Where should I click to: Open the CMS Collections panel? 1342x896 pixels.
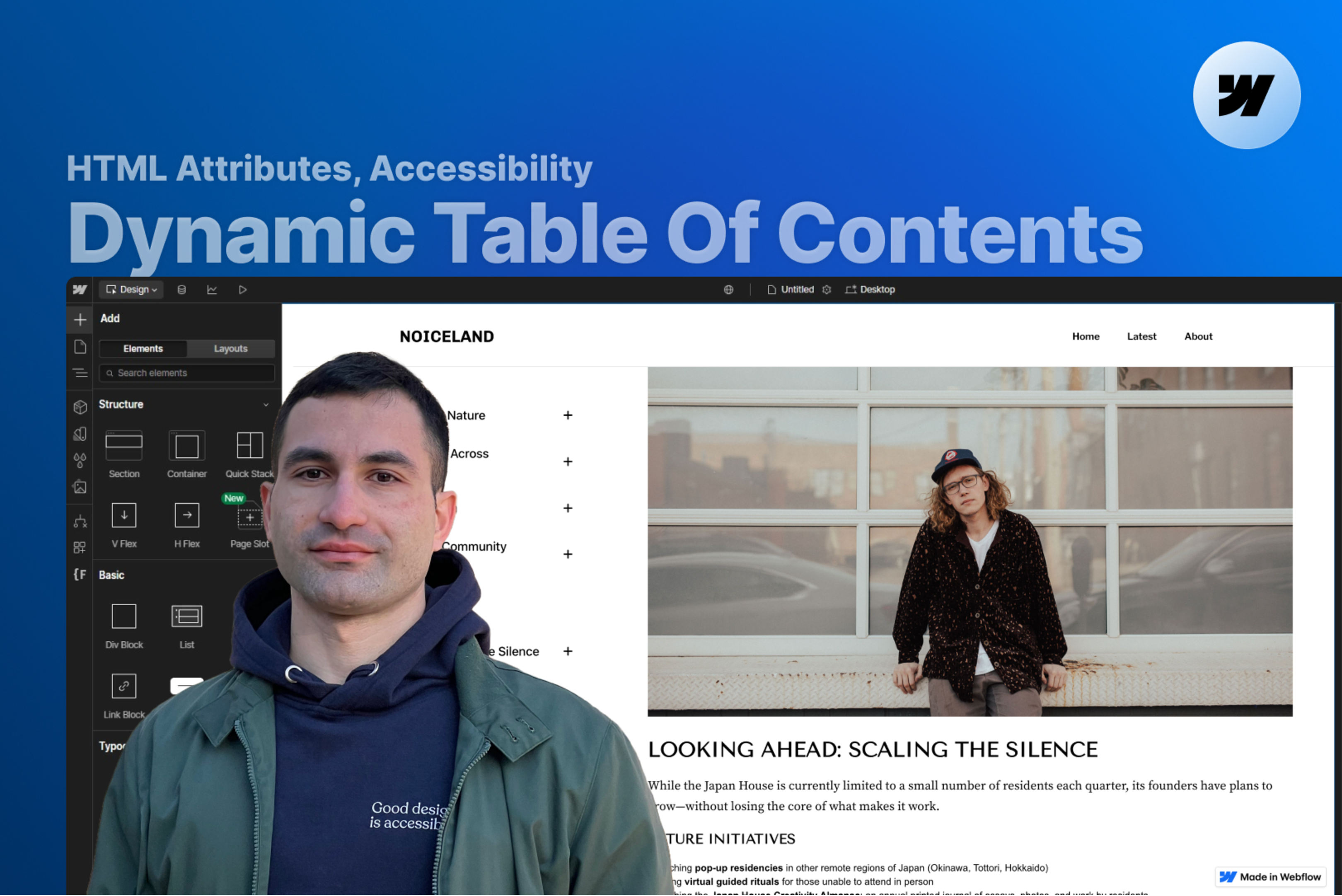click(x=182, y=290)
